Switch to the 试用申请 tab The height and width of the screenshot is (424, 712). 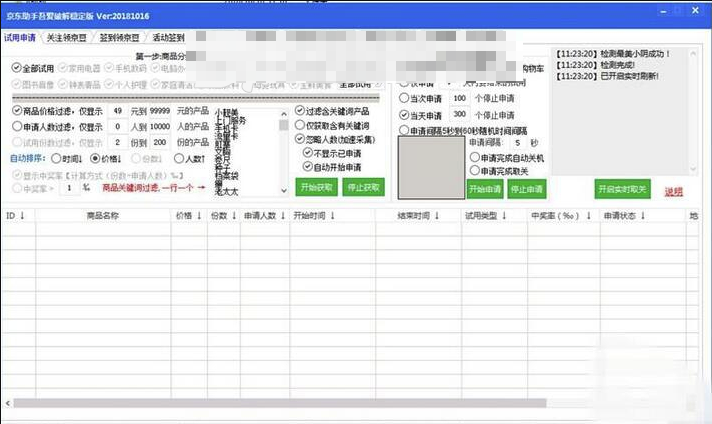(x=20, y=38)
